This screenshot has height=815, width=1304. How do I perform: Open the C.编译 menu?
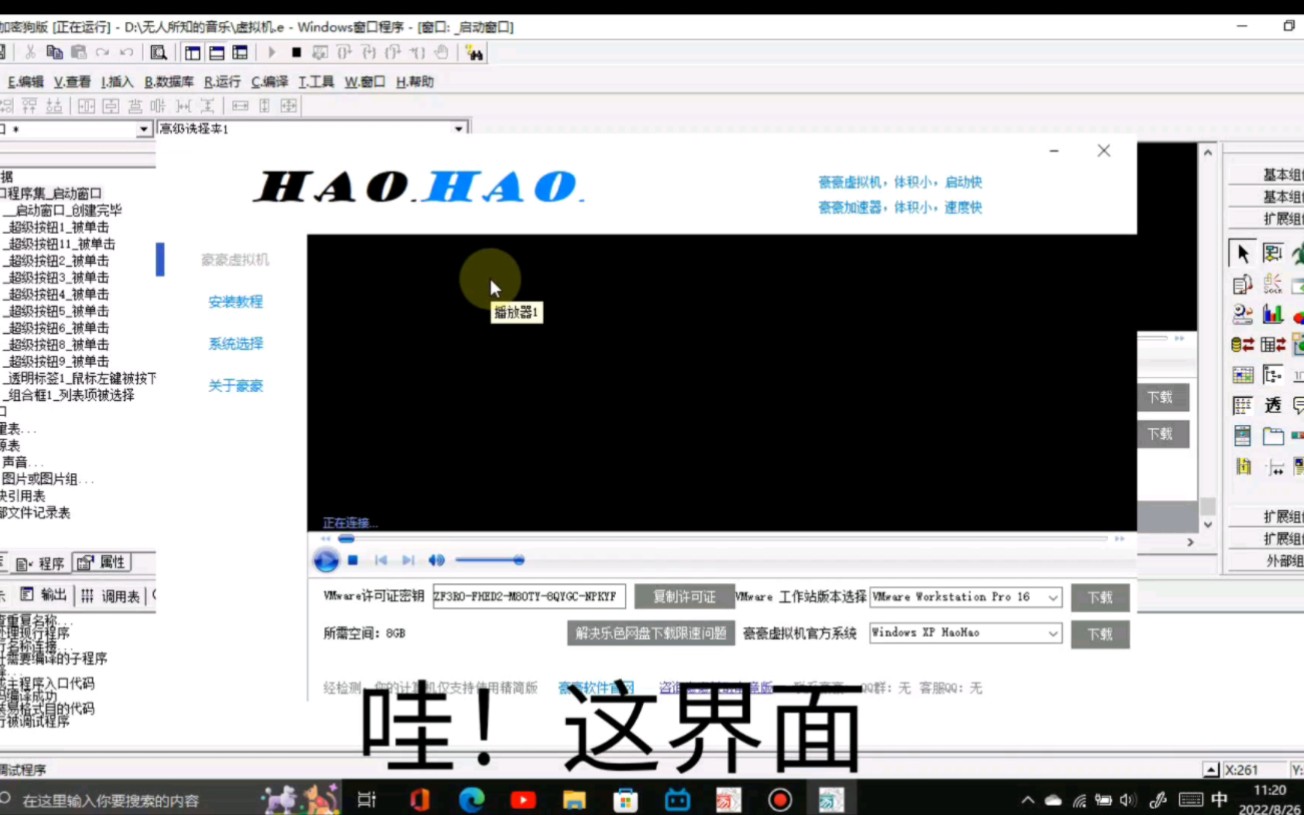click(x=270, y=82)
